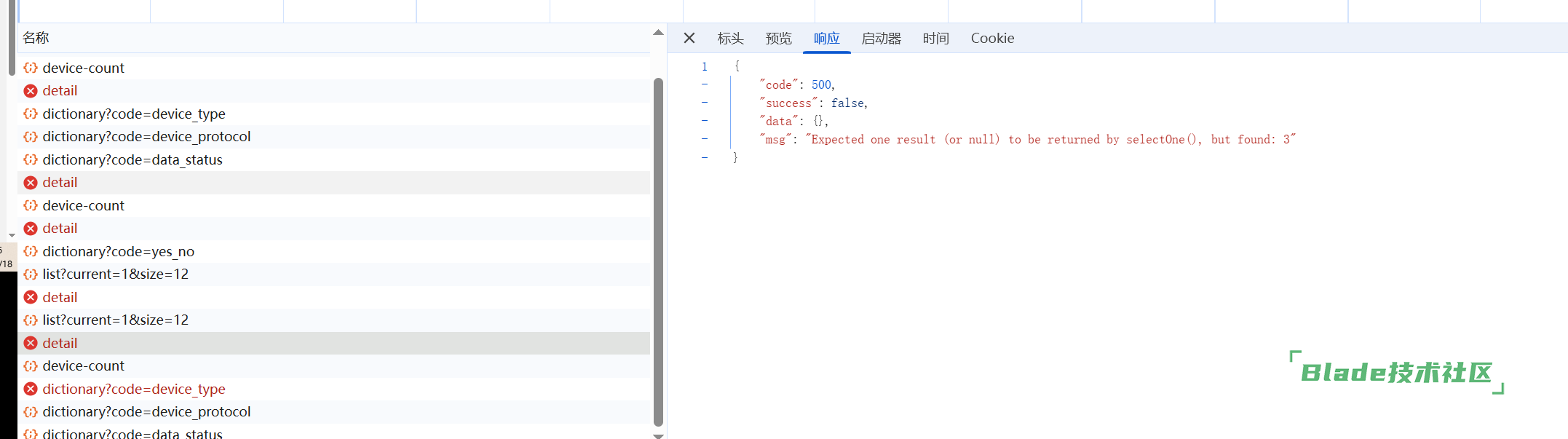This screenshot has height=439, width=1568.
Task: Open the red dictionary?code=device_type request
Action: [134, 389]
